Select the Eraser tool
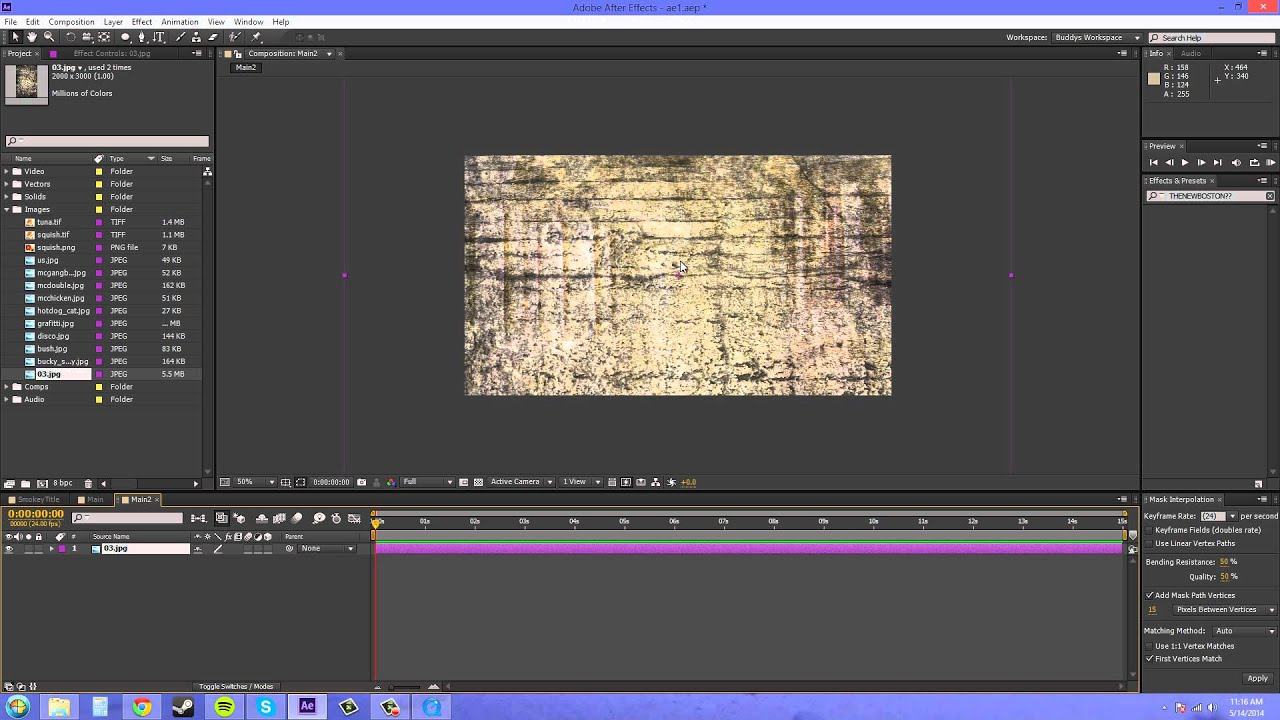Viewport: 1280px width, 720px height. pyautogui.click(x=213, y=37)
